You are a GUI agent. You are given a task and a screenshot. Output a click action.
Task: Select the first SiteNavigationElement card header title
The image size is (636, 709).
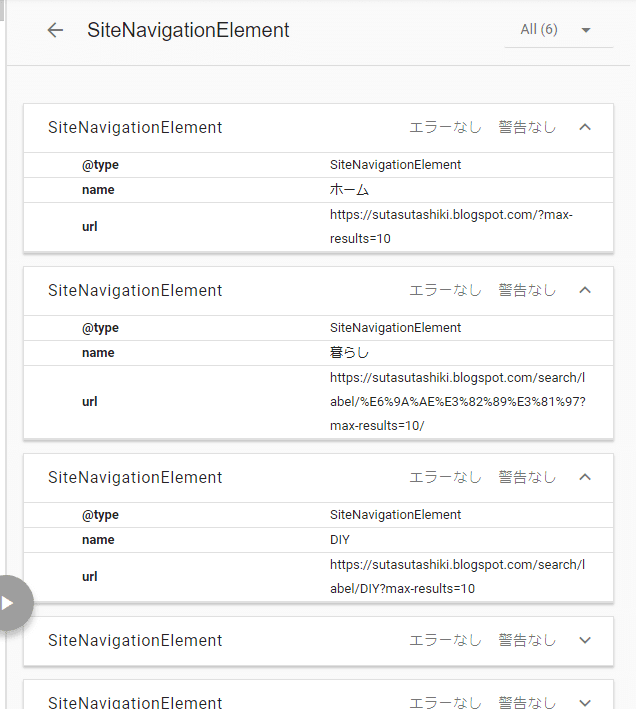pyautogui.click(x=135, y=128)
